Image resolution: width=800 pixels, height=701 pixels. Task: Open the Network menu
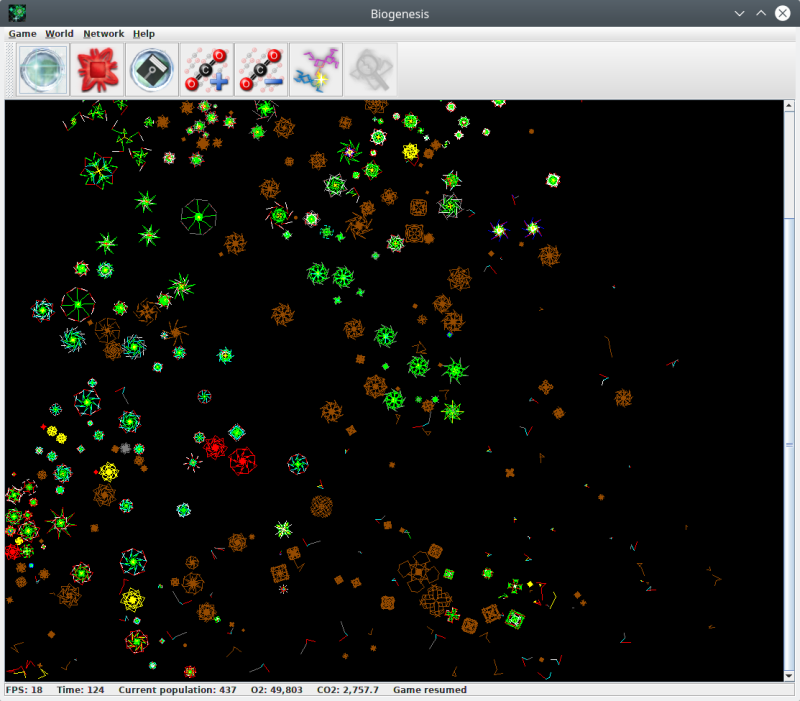pos(103,33)
